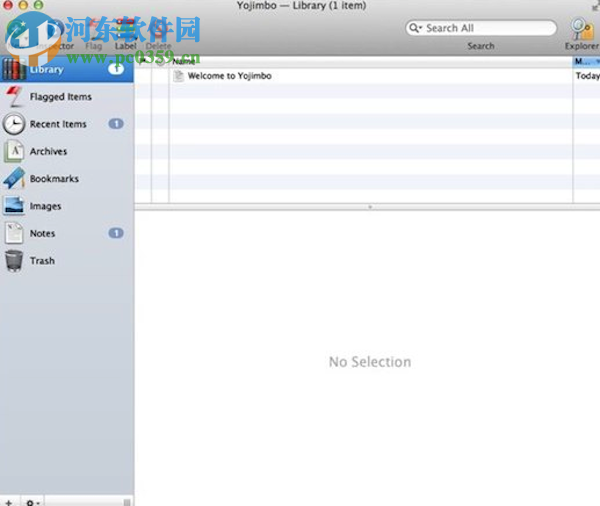This screenshot has height=506, width=600.
Task: Click the Delete toolbar button
Action: [x=158, y=35]
